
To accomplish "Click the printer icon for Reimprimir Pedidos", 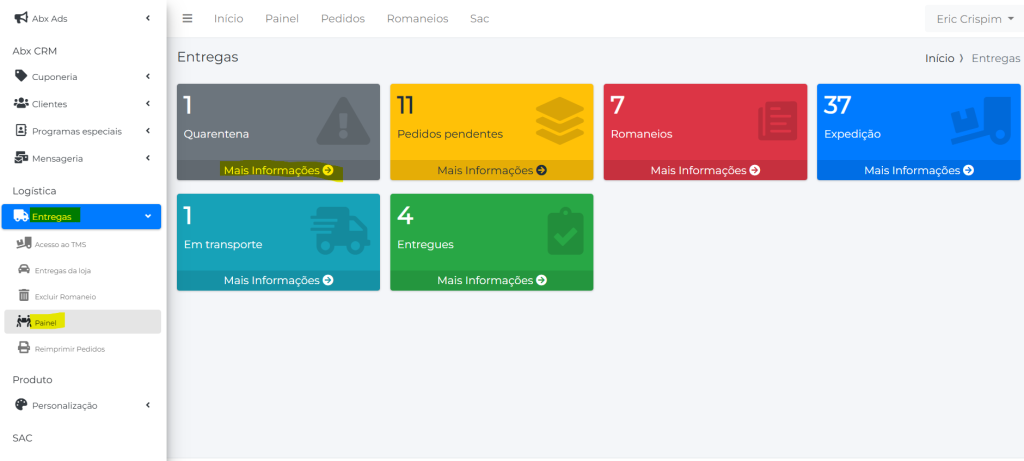I will pyautogui.click(x=24, y=348).
